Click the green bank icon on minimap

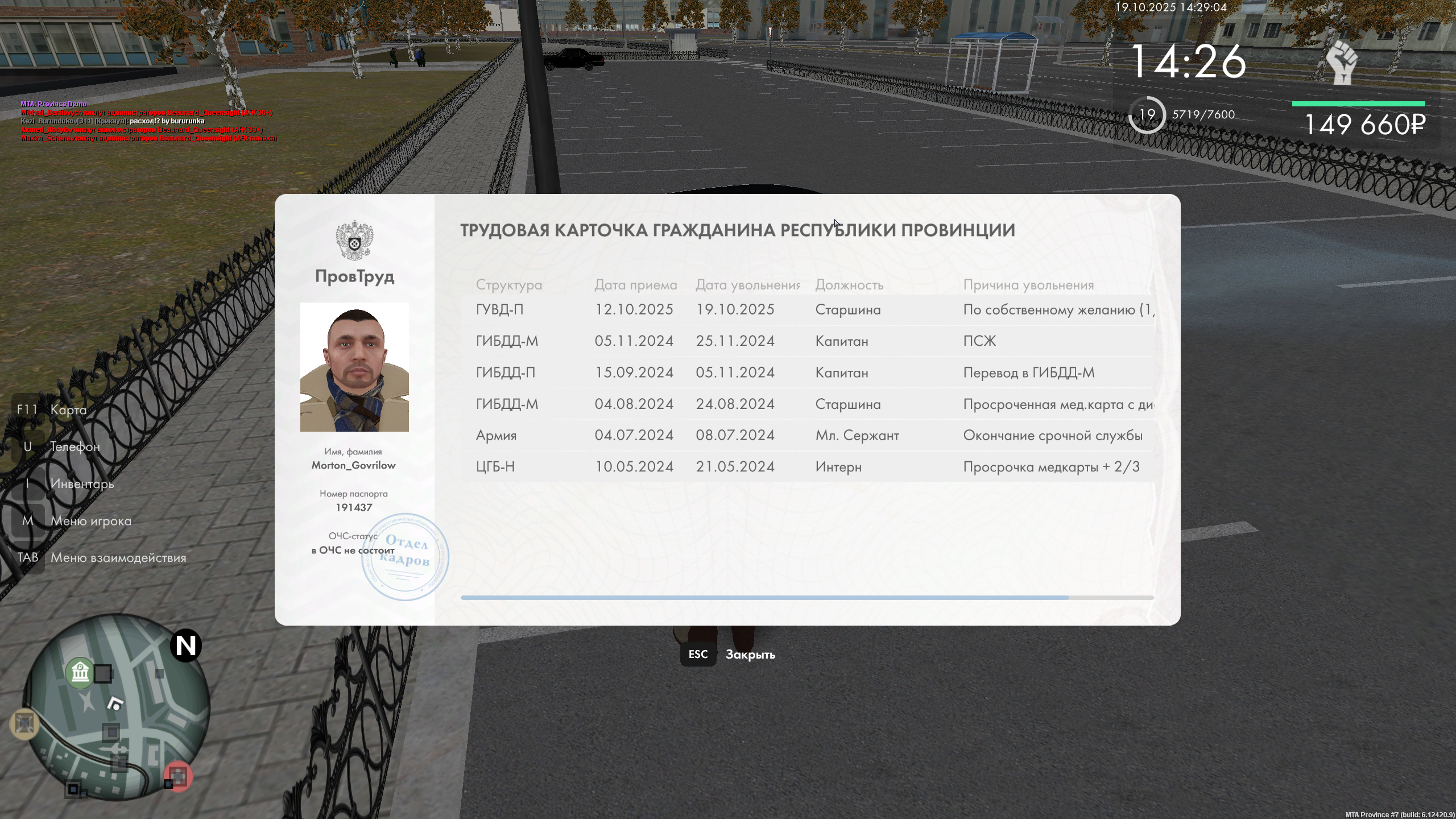click(x=80, y=673)
